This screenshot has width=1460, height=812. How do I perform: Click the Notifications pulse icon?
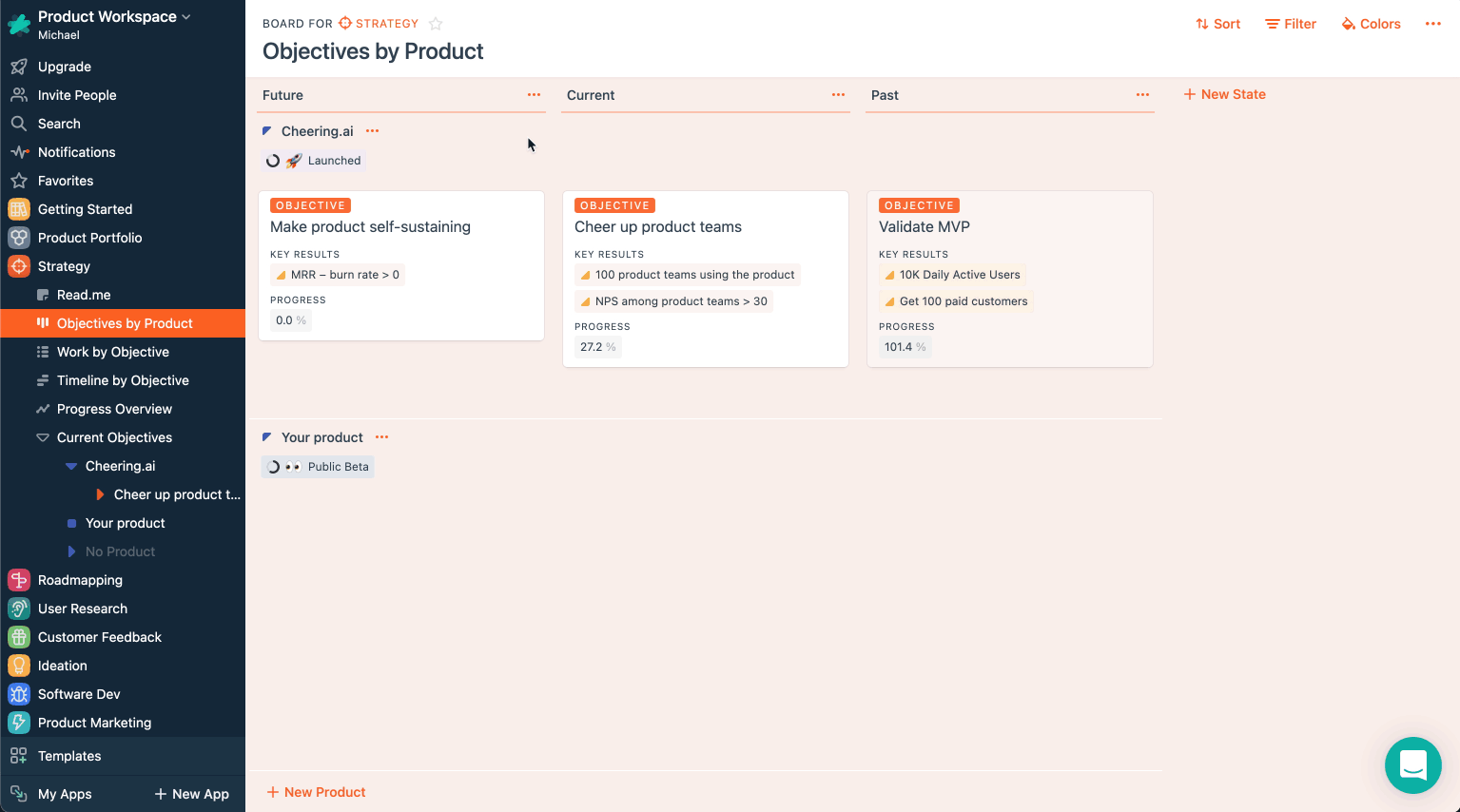pos(18,152)
